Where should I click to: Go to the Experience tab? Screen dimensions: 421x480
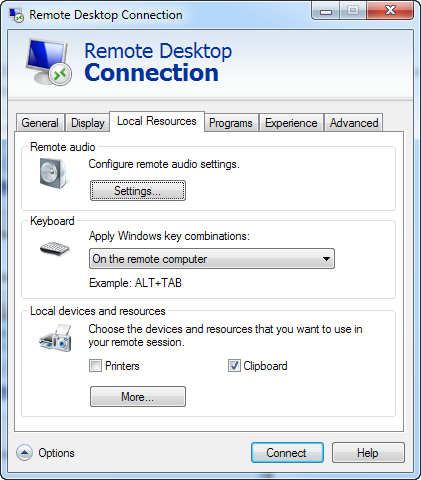click(291, 123)
